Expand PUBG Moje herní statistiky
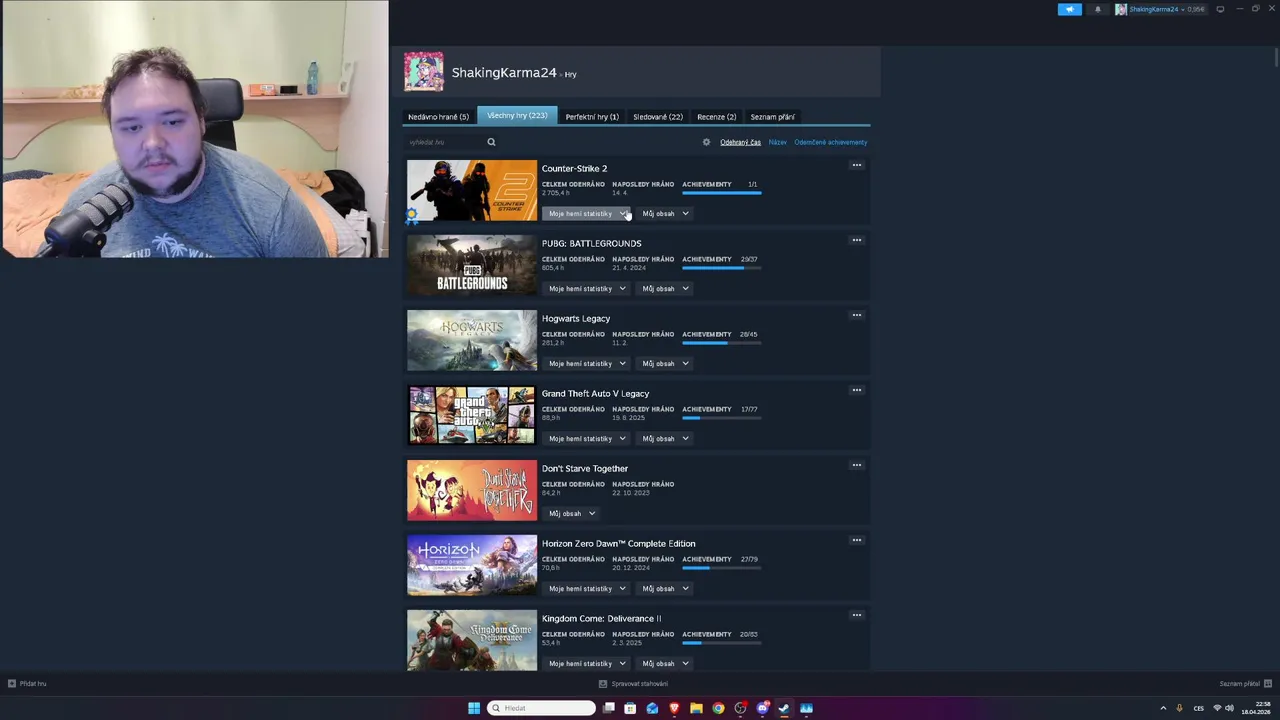This screenshot has height=720, width=1280. 587,288
